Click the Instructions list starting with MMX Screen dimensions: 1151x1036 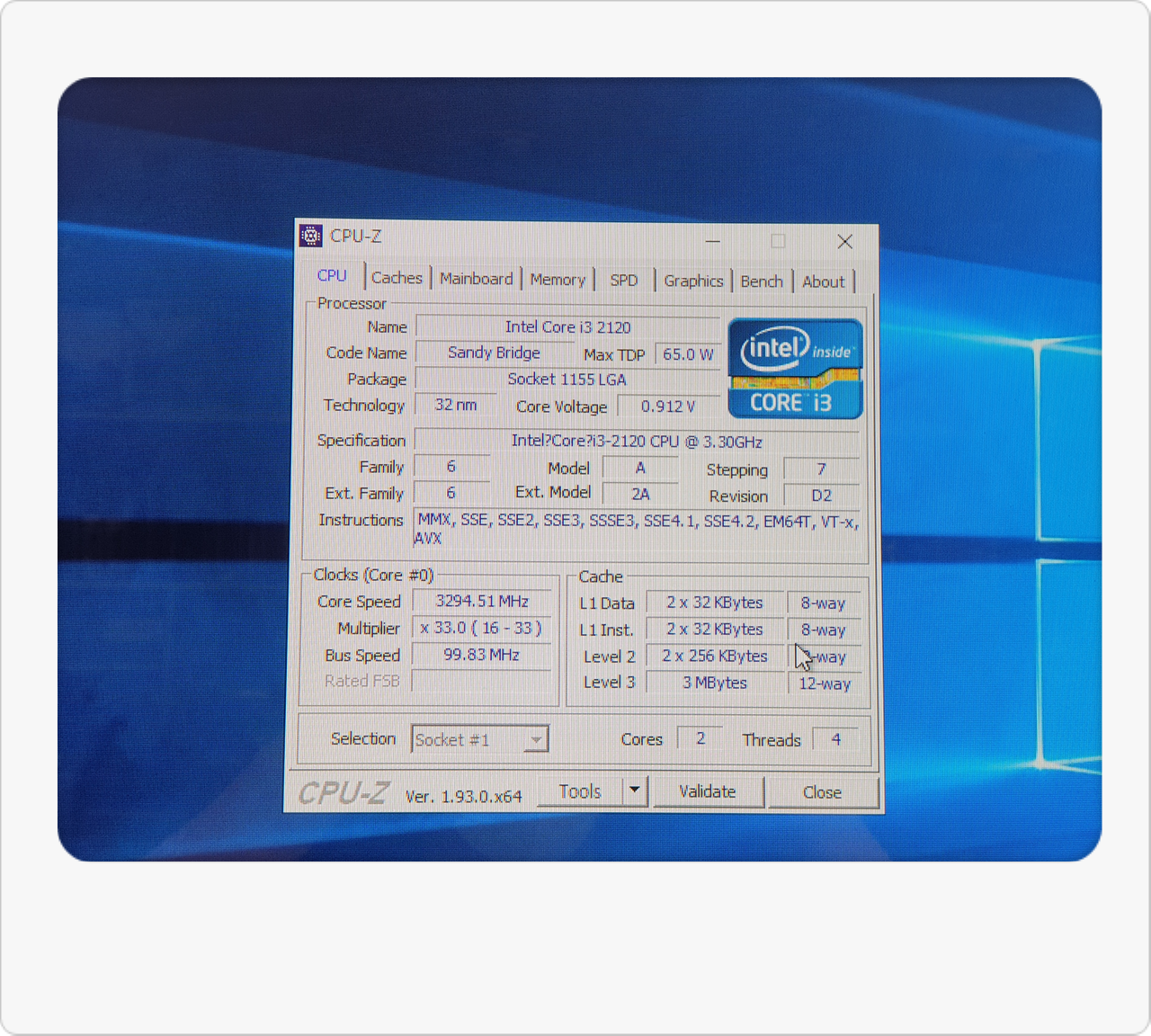tap(638, 529)
